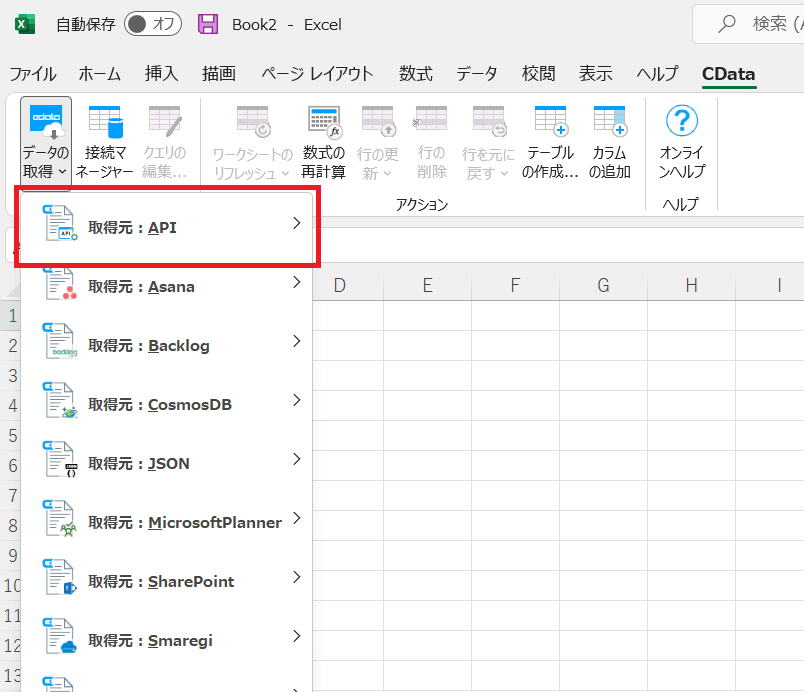The width and height of the screenshot is (804, 692).
Task: Expand the JSON submenu arrow
Action: (296, 459)
